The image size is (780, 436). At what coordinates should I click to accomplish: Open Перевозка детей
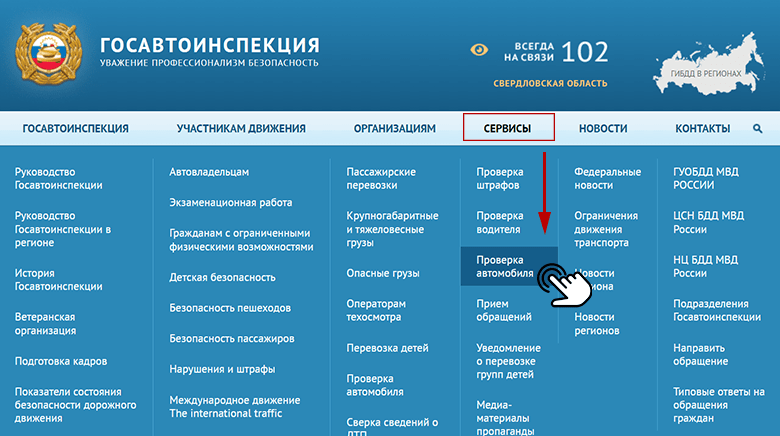pos(388,348)
